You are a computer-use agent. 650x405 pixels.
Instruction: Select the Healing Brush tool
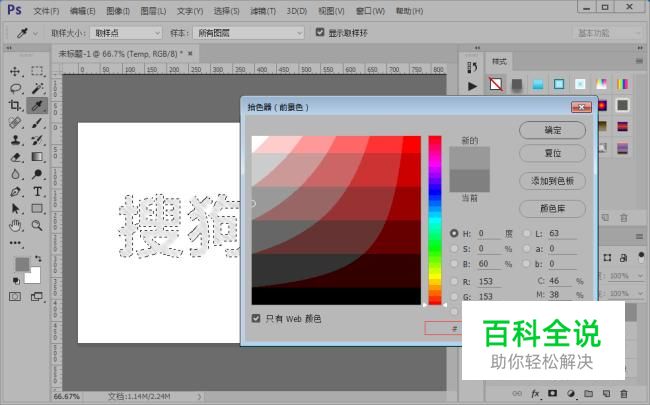pos(15,123)
